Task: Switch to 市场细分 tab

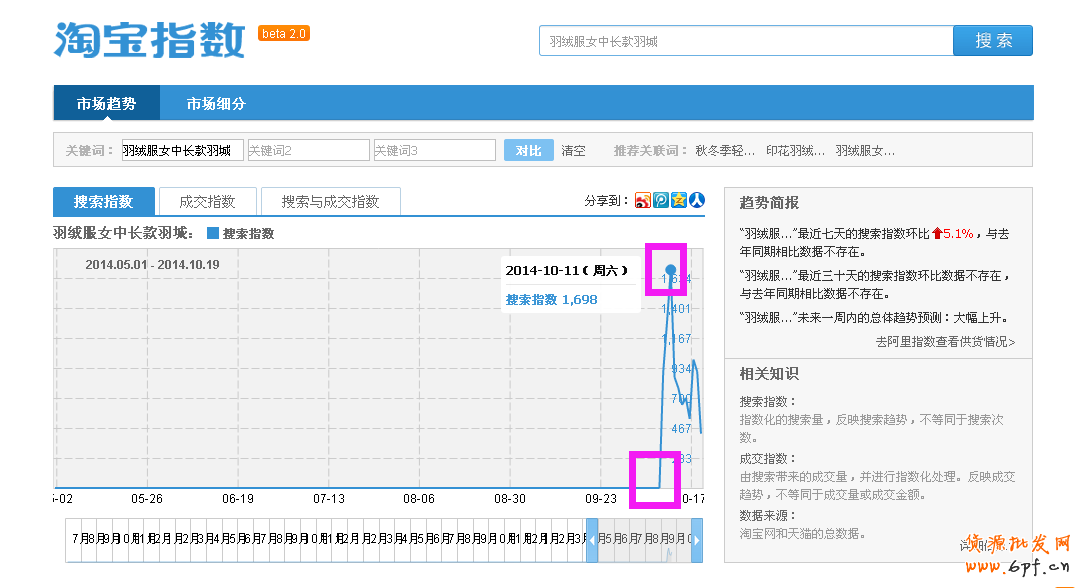Action: (216, 103)
